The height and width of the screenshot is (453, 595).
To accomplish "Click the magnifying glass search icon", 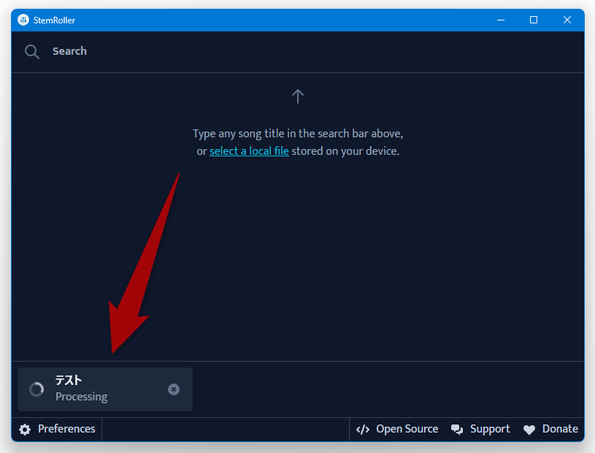I will coord(32,52).
